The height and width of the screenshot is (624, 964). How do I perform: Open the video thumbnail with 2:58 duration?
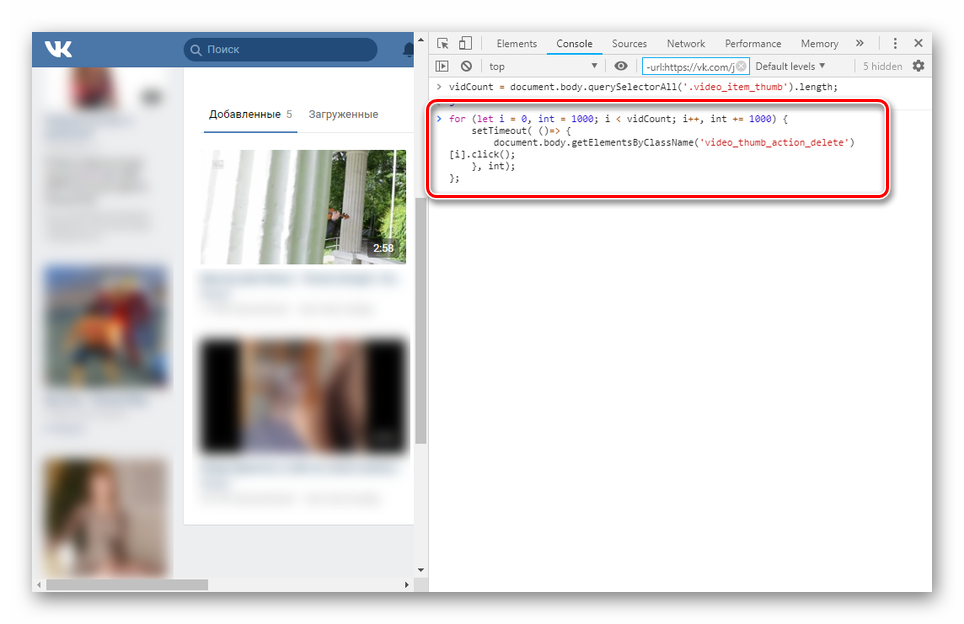[303, 207]
